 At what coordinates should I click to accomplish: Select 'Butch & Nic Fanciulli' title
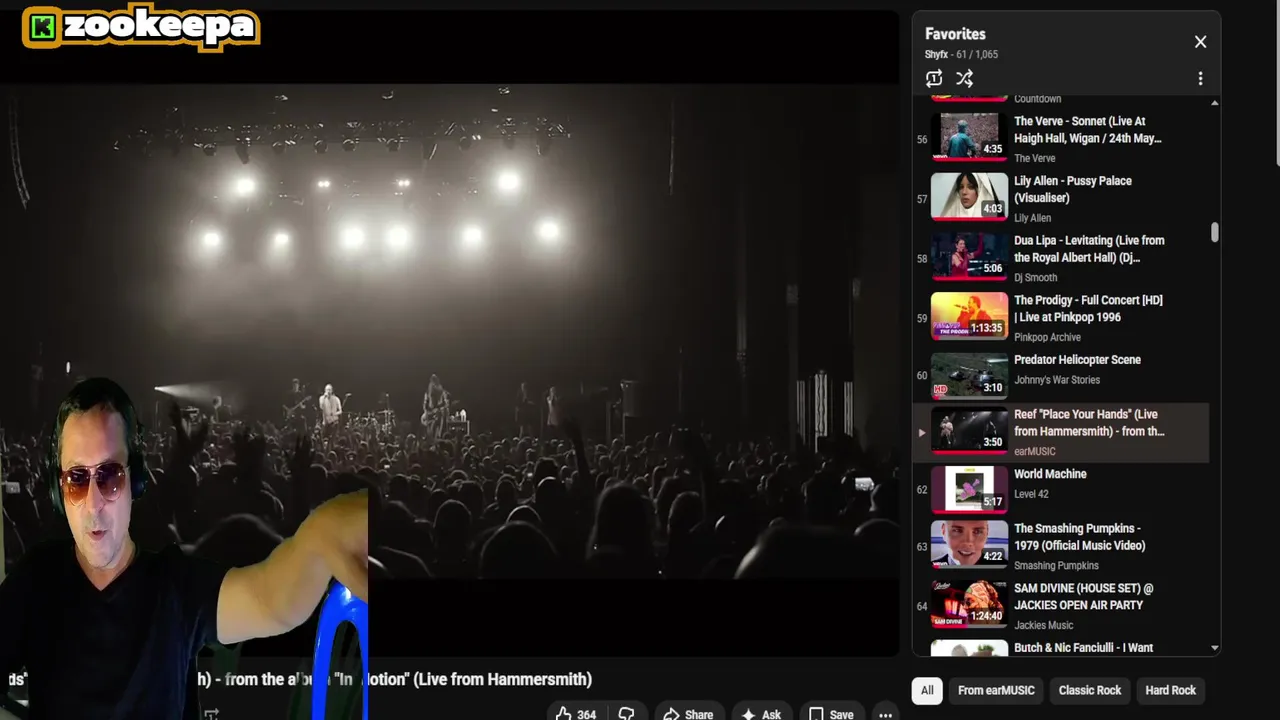1083,648
